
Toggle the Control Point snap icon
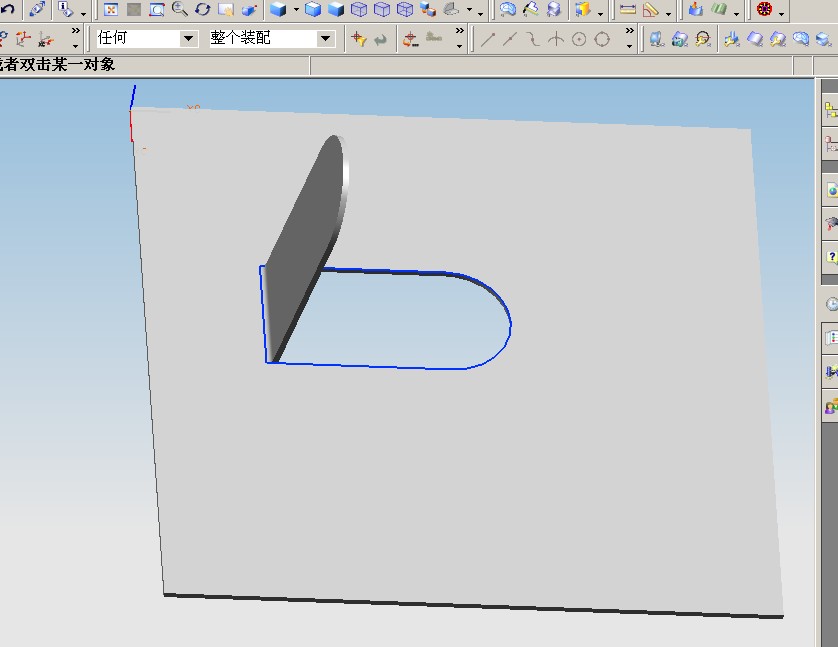[x=533, y=38]
